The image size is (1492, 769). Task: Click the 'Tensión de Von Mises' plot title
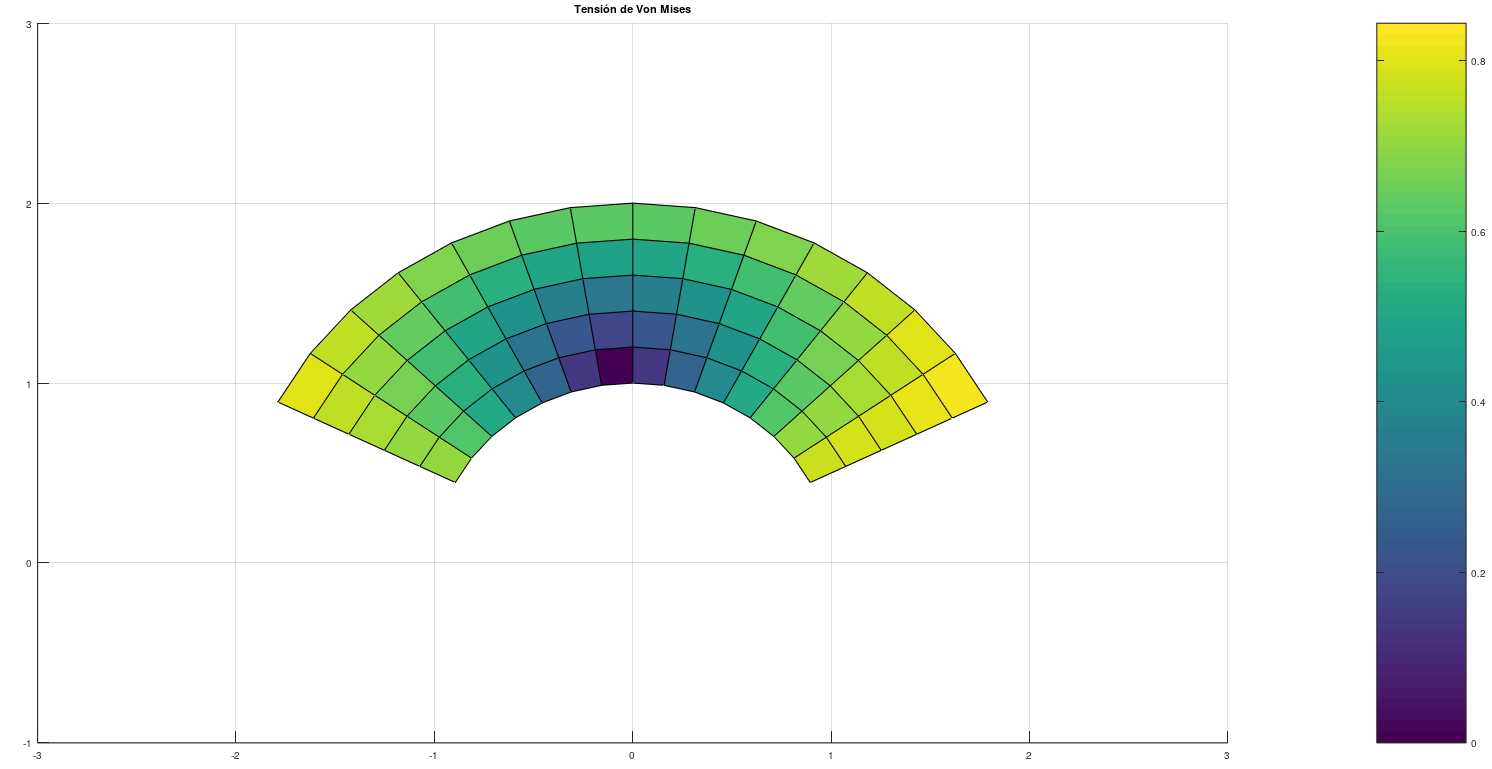632,9
